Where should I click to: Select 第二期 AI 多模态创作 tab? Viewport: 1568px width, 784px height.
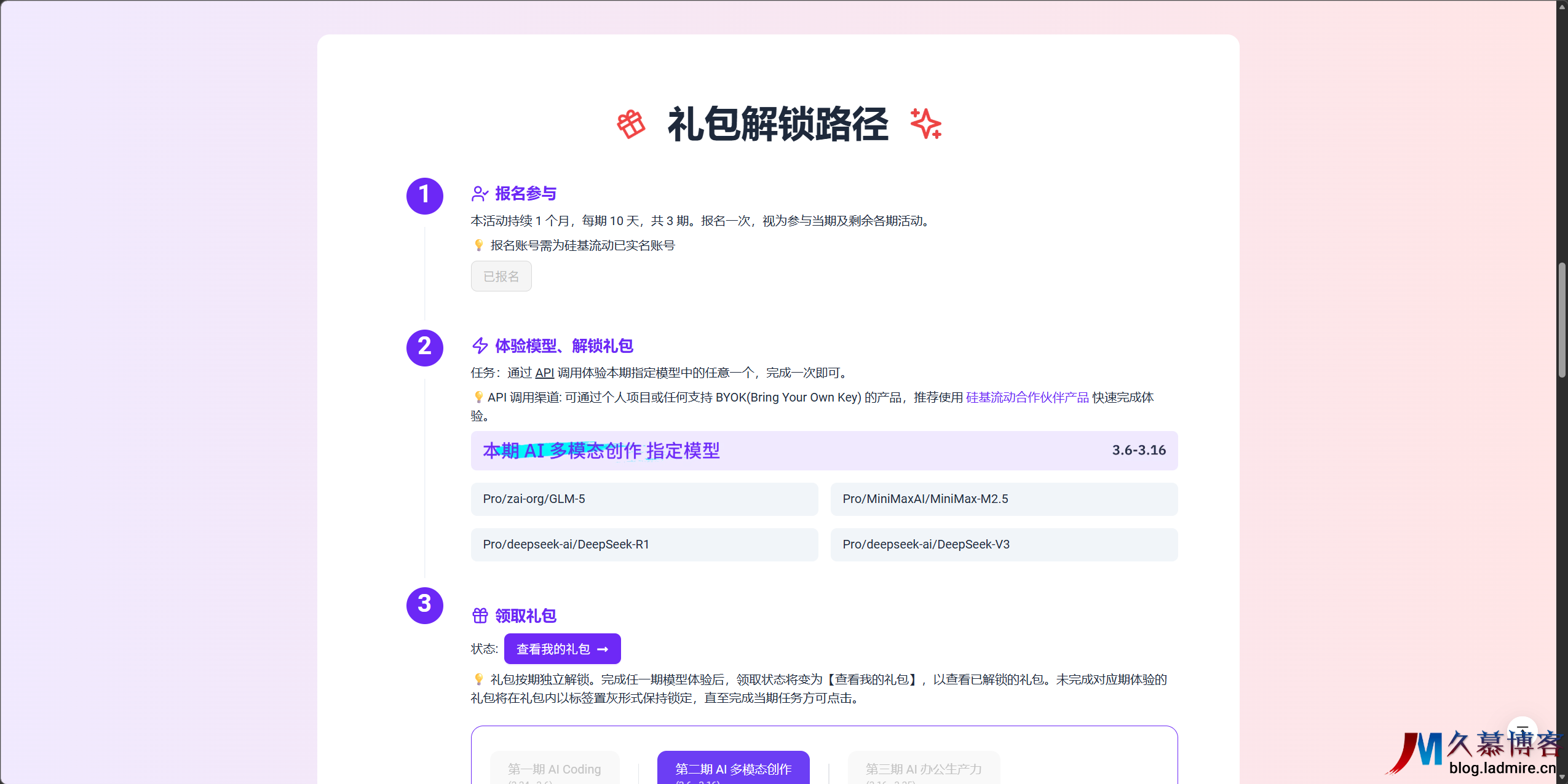pos(733,769)
